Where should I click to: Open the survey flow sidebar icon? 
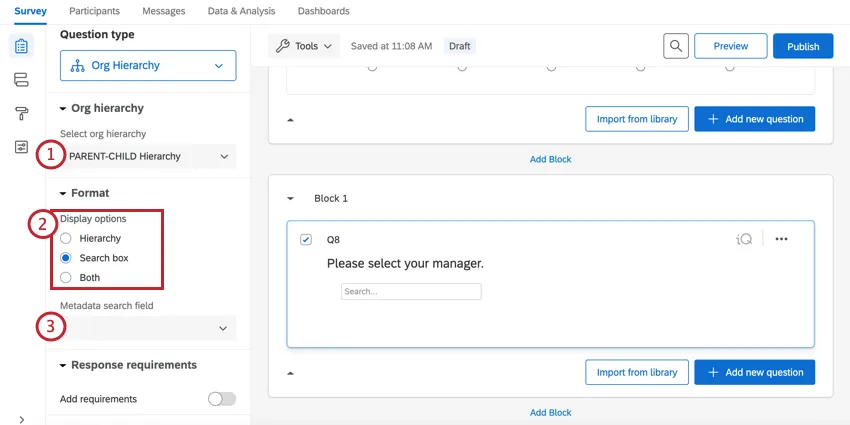pyautogui.click(x=21, y=80)
